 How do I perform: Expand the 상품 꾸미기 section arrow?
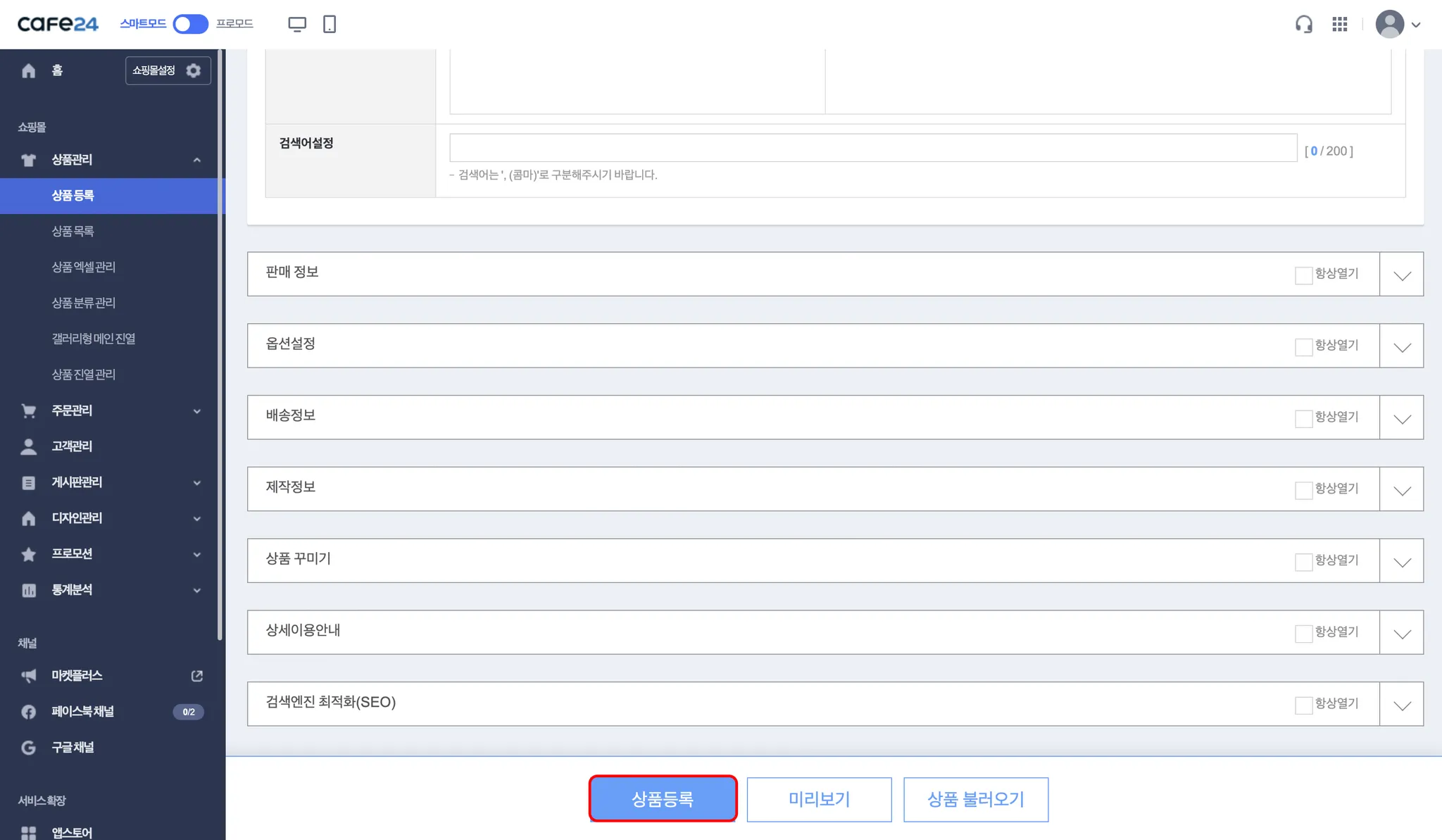tap(1402, 562)
